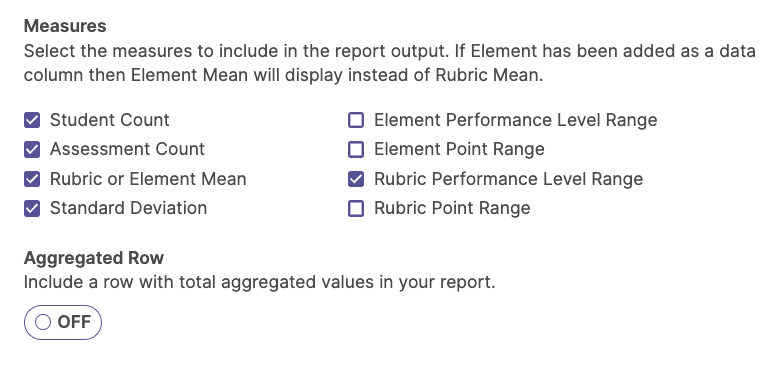Viewport: 772px width, 368px height.
Task: Tick the Element Point Range checkbox
Action: 356,149
